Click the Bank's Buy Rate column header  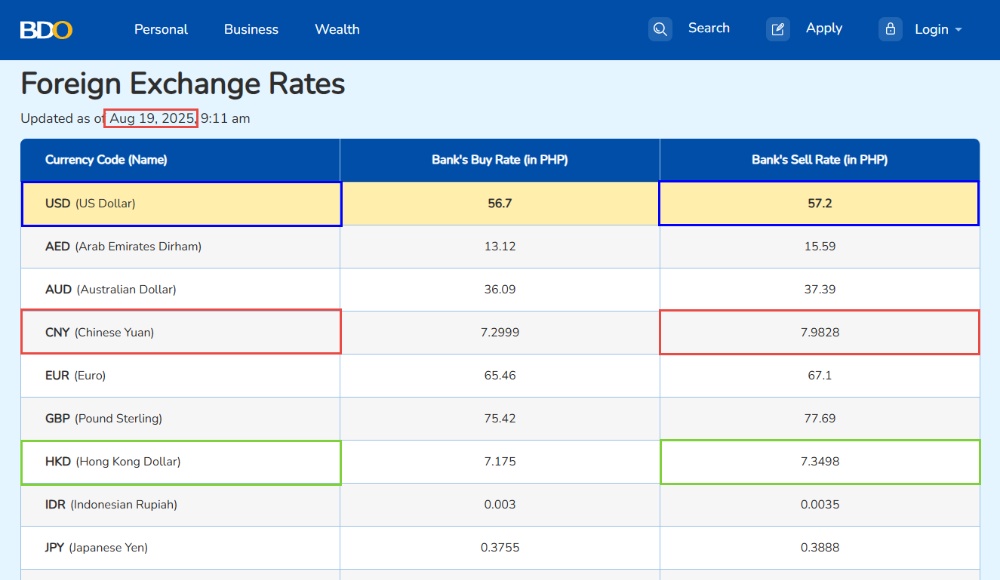[500, 160]
